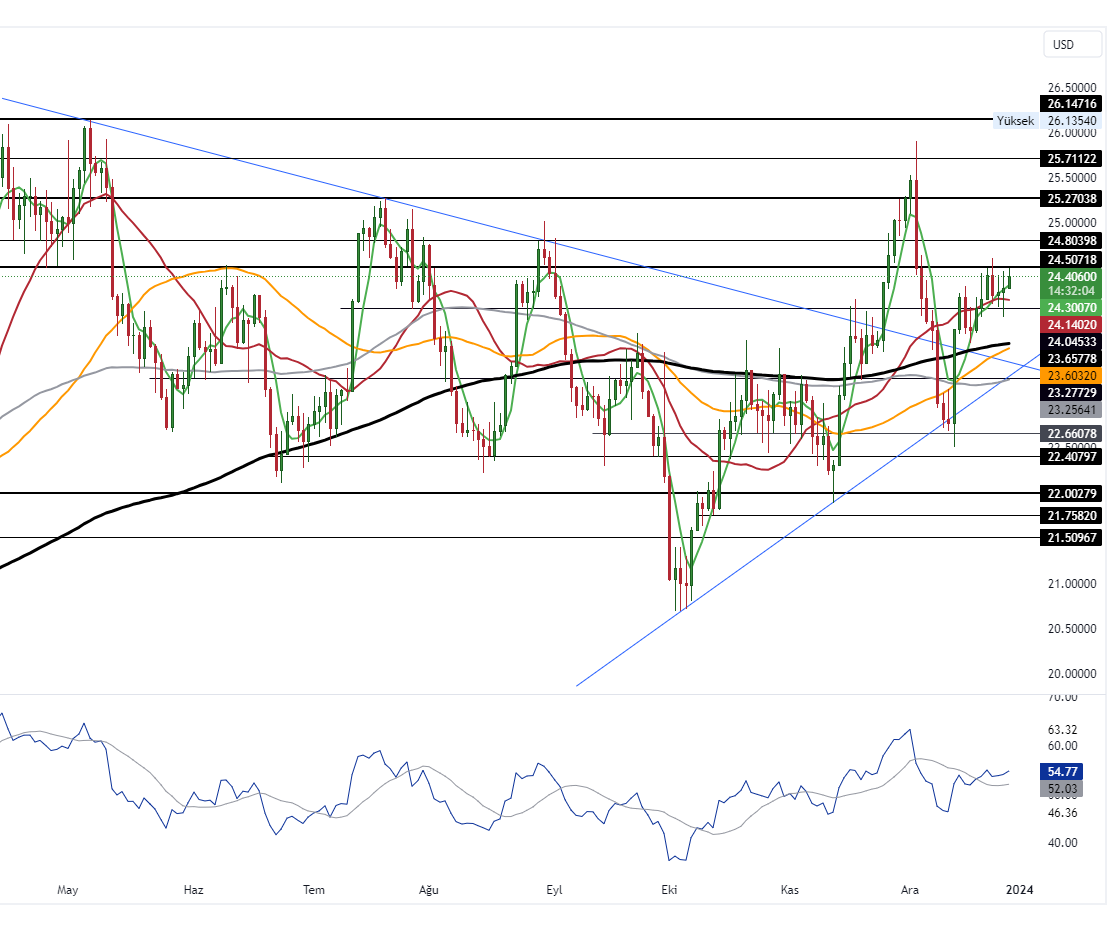Click the 2024 label on time axis
Screen dimensions: 1116x939
[1020, 888]
